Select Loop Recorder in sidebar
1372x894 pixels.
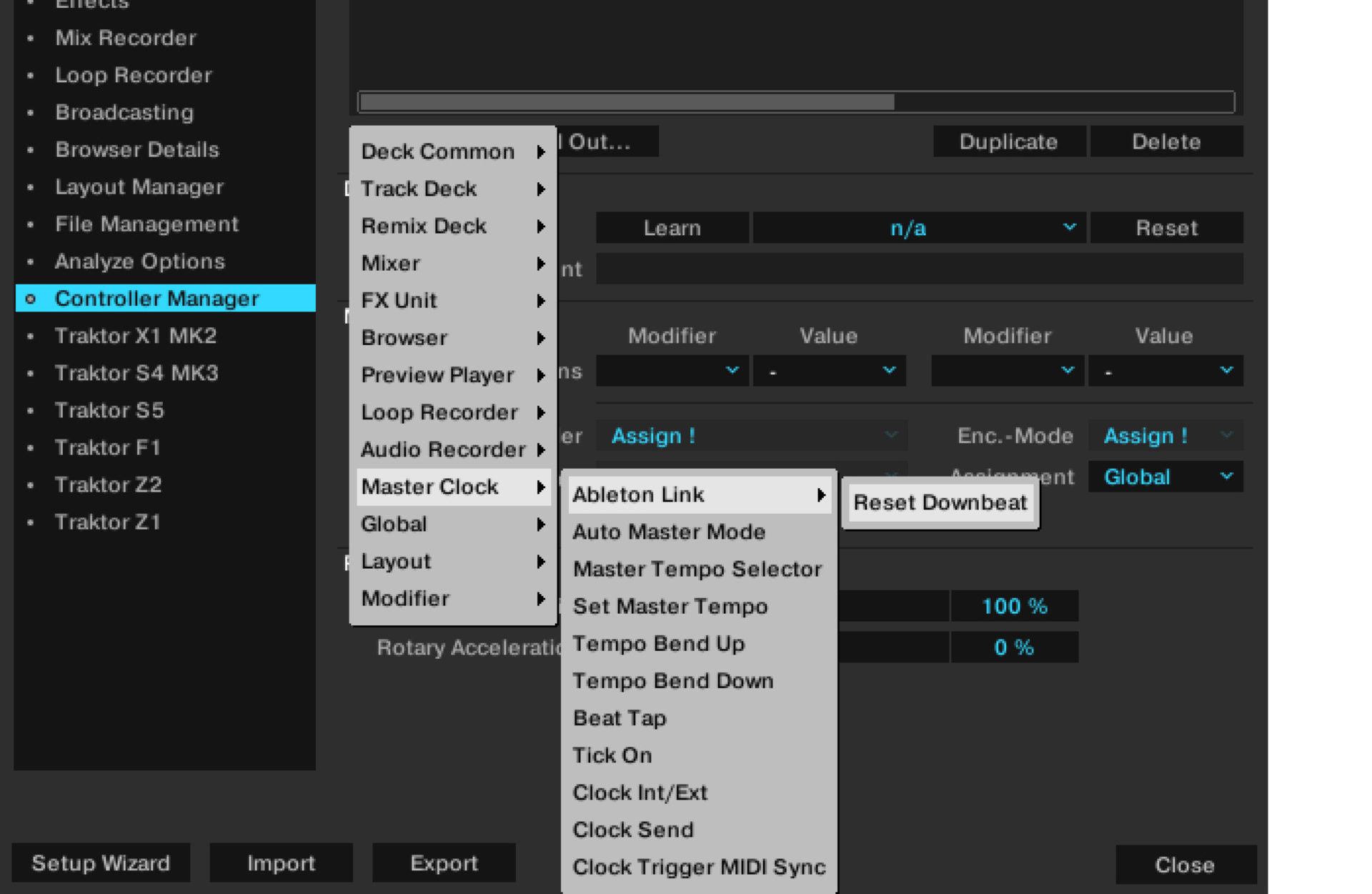pyautogui.click(x=165, y=75)
